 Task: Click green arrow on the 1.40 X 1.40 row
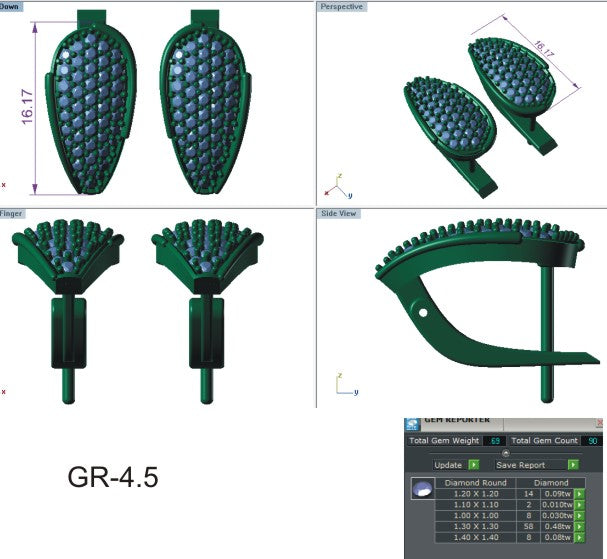pyautogui.click(x=579, y=540)
